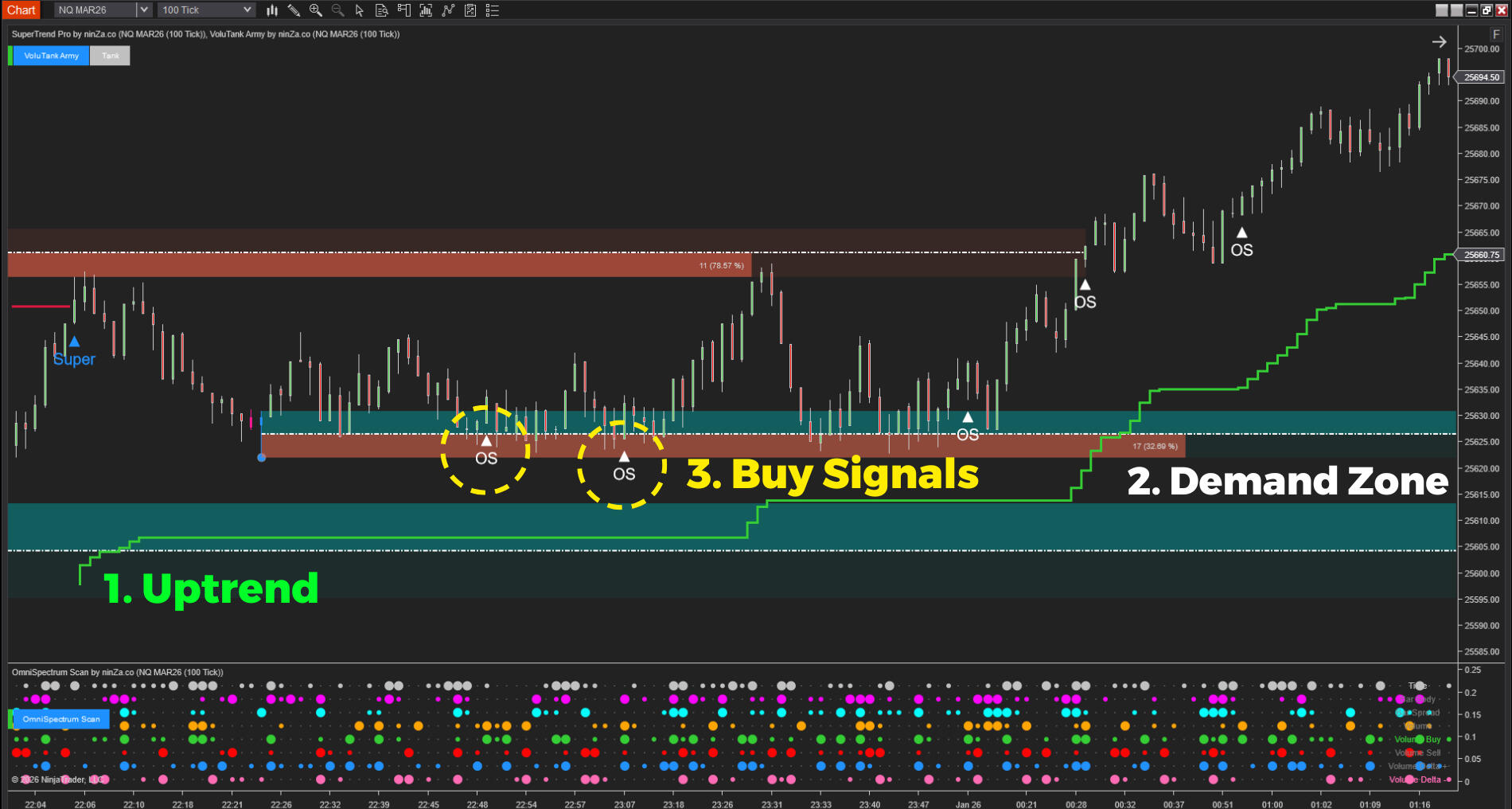The width and height of the screenshot is (1512, 809).
Task: Select the cursor pointer tool
Action: coord(360,10)
